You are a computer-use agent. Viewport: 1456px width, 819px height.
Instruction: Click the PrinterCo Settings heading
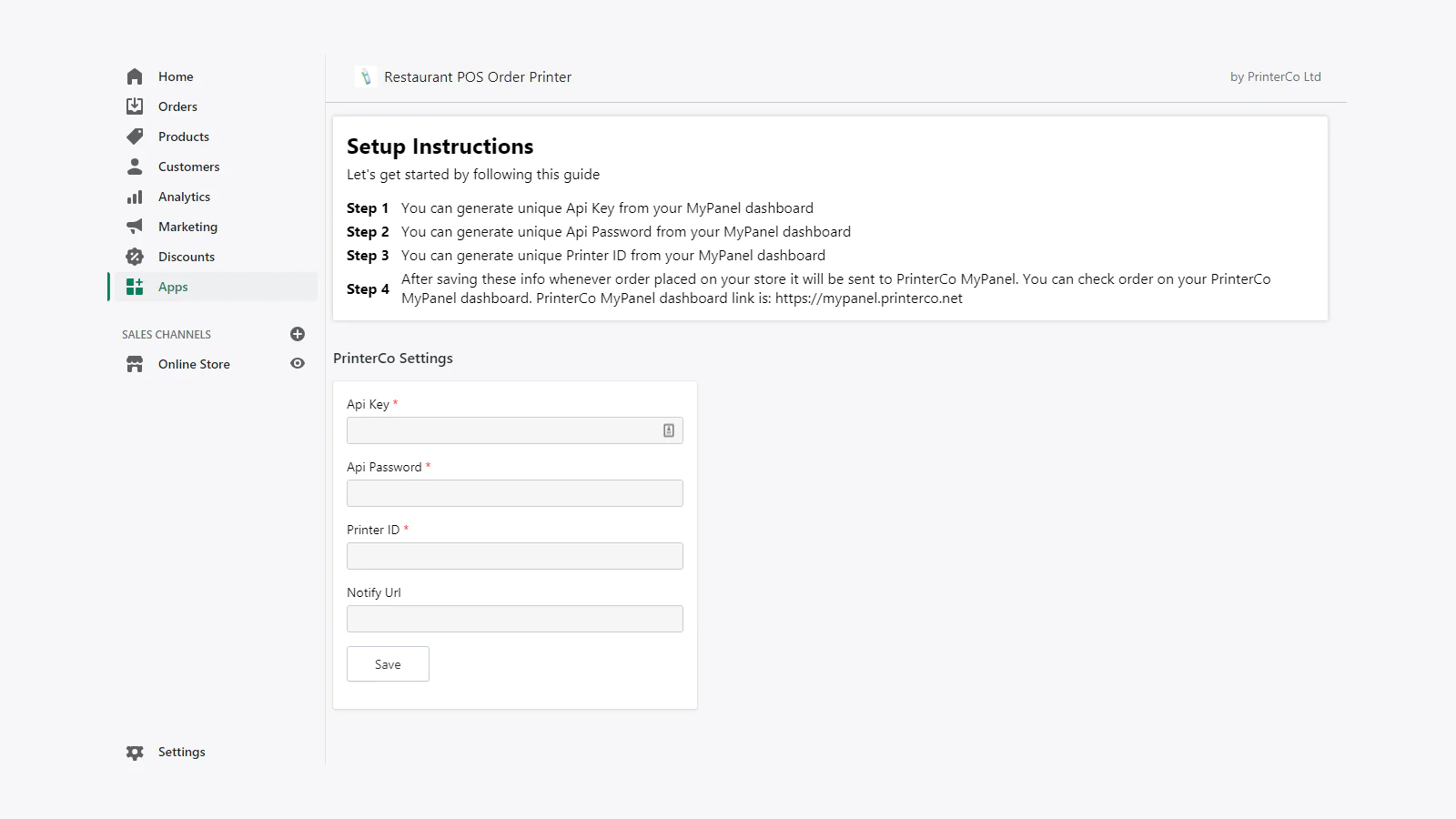tap(393, 359)
